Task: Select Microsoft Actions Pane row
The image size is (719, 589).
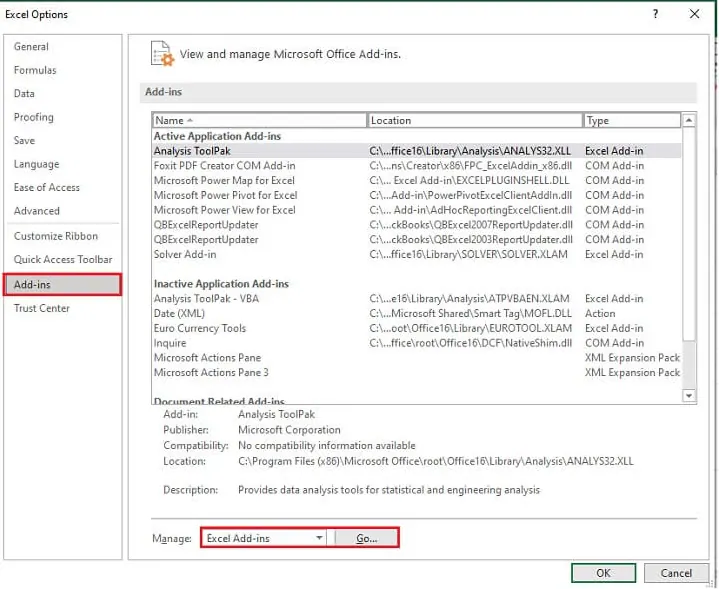Action: point(416,357)
